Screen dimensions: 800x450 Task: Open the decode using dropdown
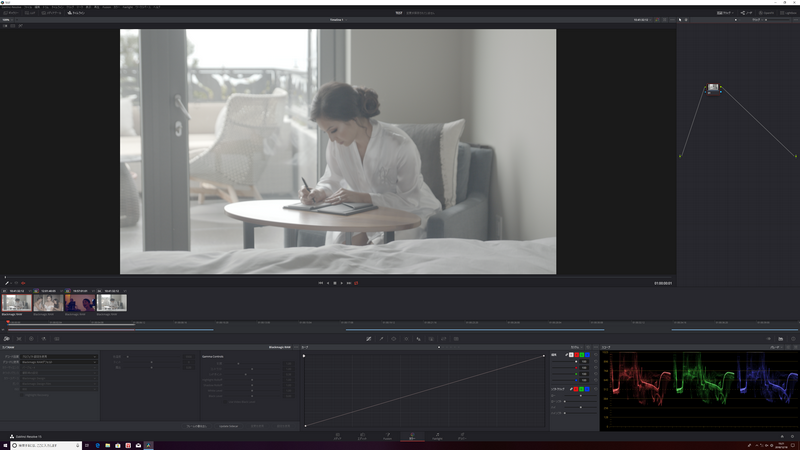coord(59,362)
